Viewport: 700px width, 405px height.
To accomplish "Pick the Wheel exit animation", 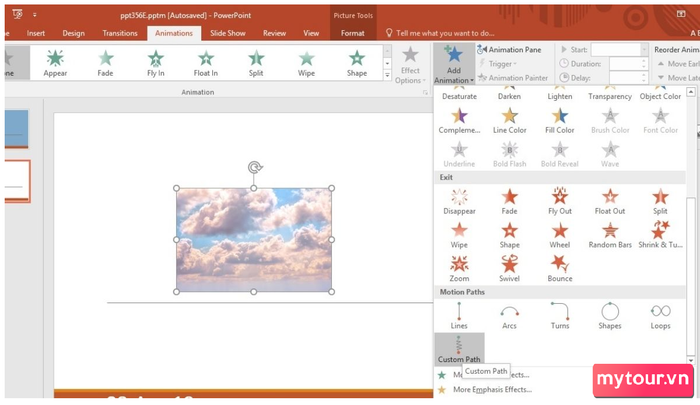I will coord(560,235).
